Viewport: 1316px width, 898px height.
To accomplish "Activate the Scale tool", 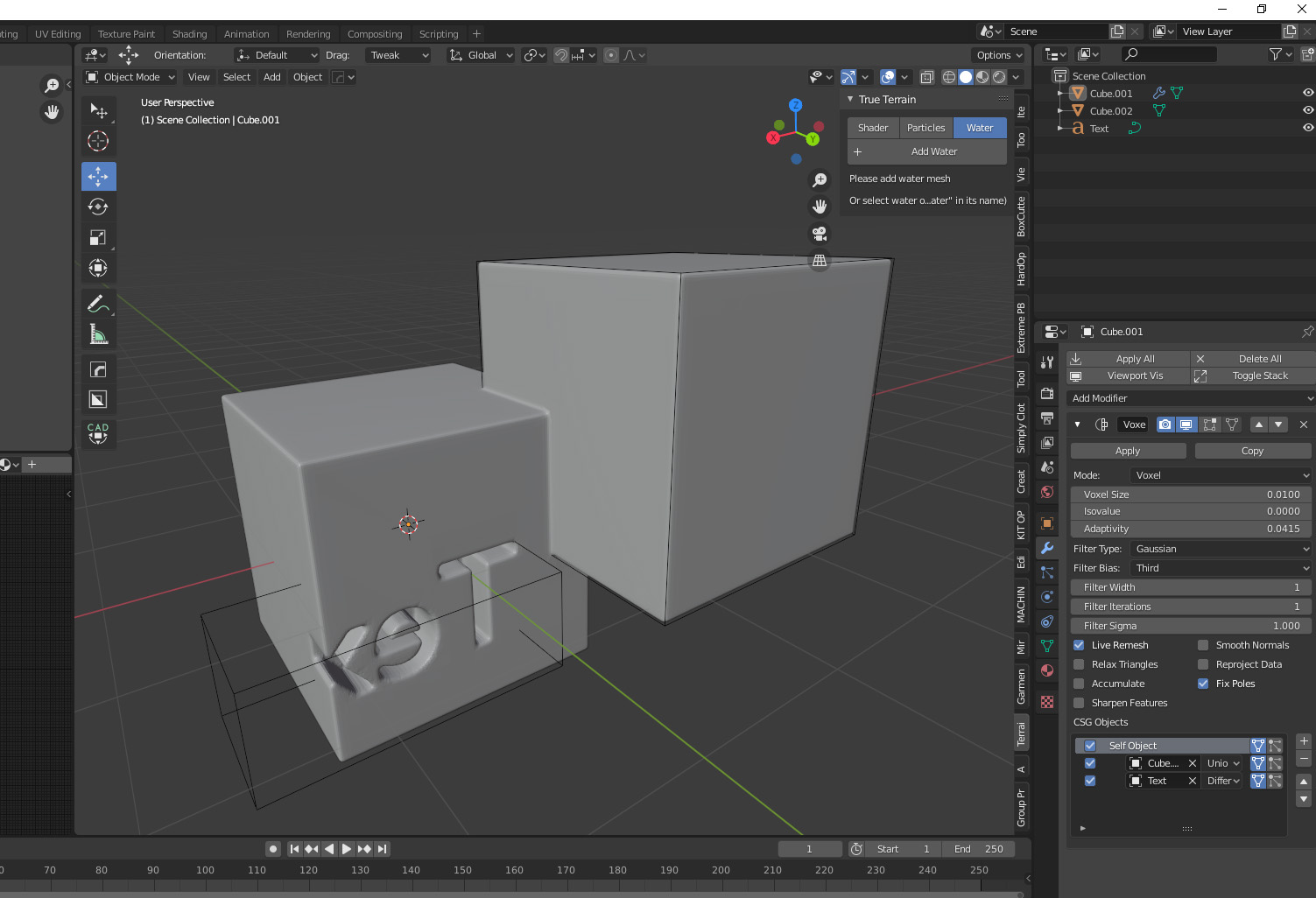I will coord(98,237).
